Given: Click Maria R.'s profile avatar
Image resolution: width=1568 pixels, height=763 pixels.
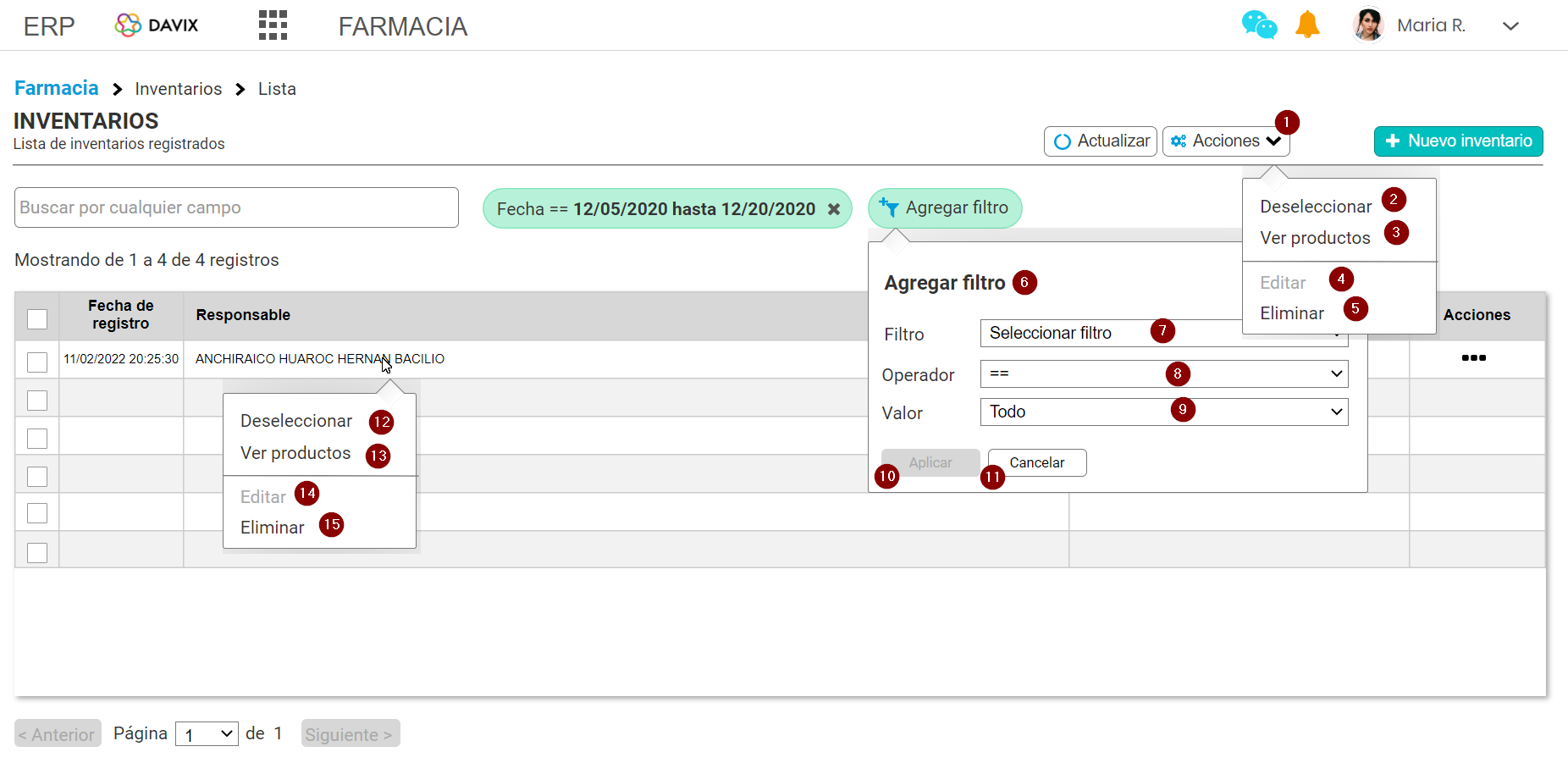Looking at the screenshot, I should [1368, 25].
